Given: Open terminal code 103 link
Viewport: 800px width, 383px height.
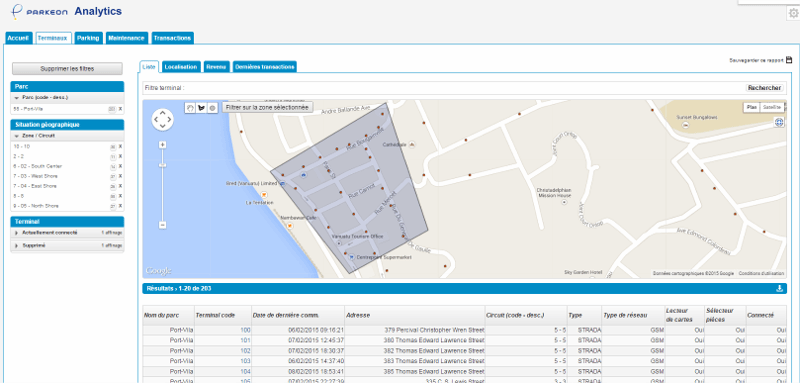Looking at the screenshot, I should click(x=245, y=361).
